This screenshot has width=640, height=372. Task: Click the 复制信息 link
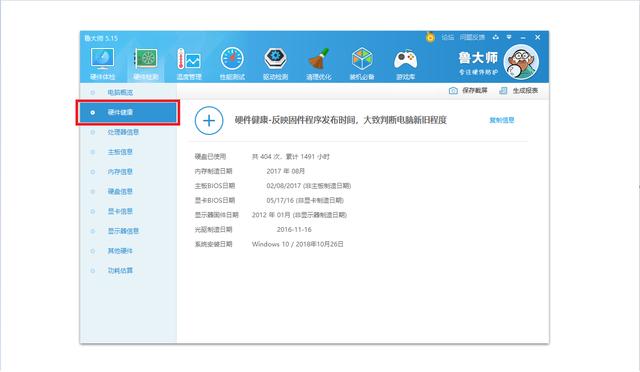click(x=502, y=120)
